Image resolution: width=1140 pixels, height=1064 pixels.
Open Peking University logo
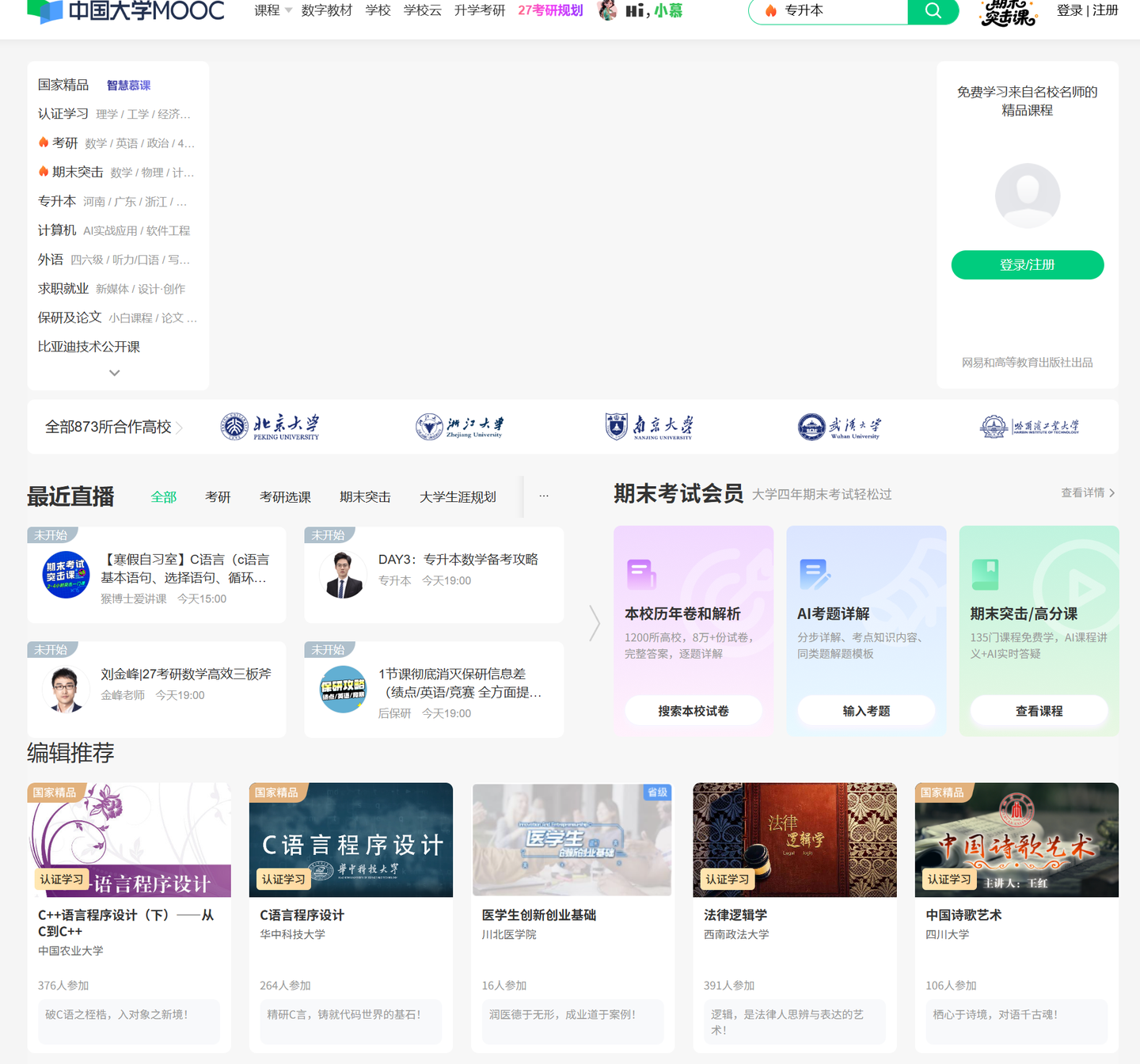click(270, 427)
